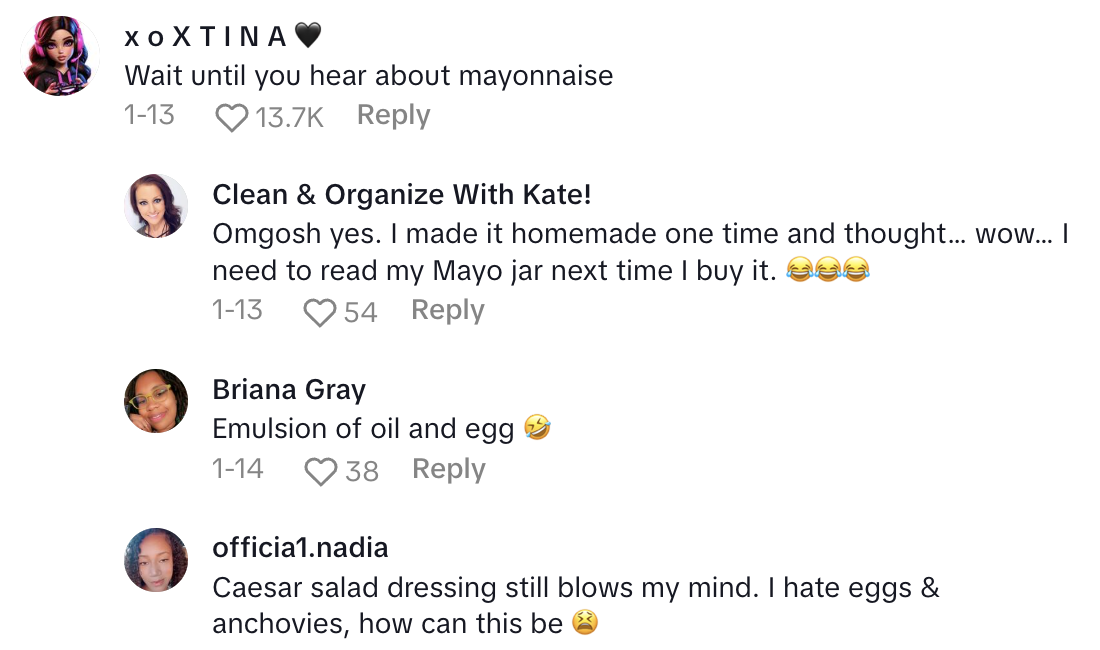Reply to Kate's Mayo jar comment
The width and height of the screenshot is (1100, 650).
pyautogui.click(x=447, y=311)
